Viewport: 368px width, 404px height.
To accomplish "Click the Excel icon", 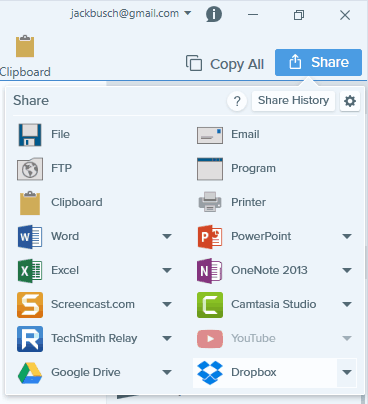I will click(x=30, y=271).
